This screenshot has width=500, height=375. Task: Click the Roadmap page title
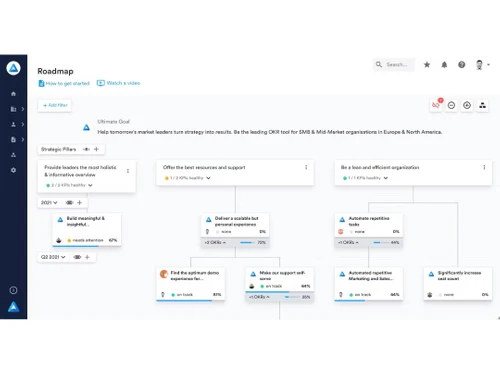coord(55,71)
